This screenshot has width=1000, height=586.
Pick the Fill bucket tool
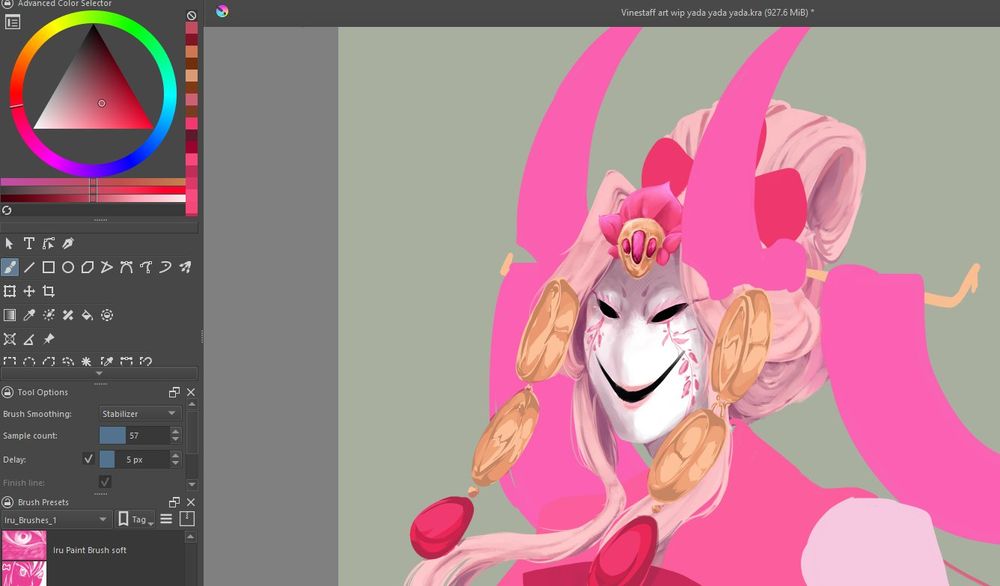tap(87, 315)
